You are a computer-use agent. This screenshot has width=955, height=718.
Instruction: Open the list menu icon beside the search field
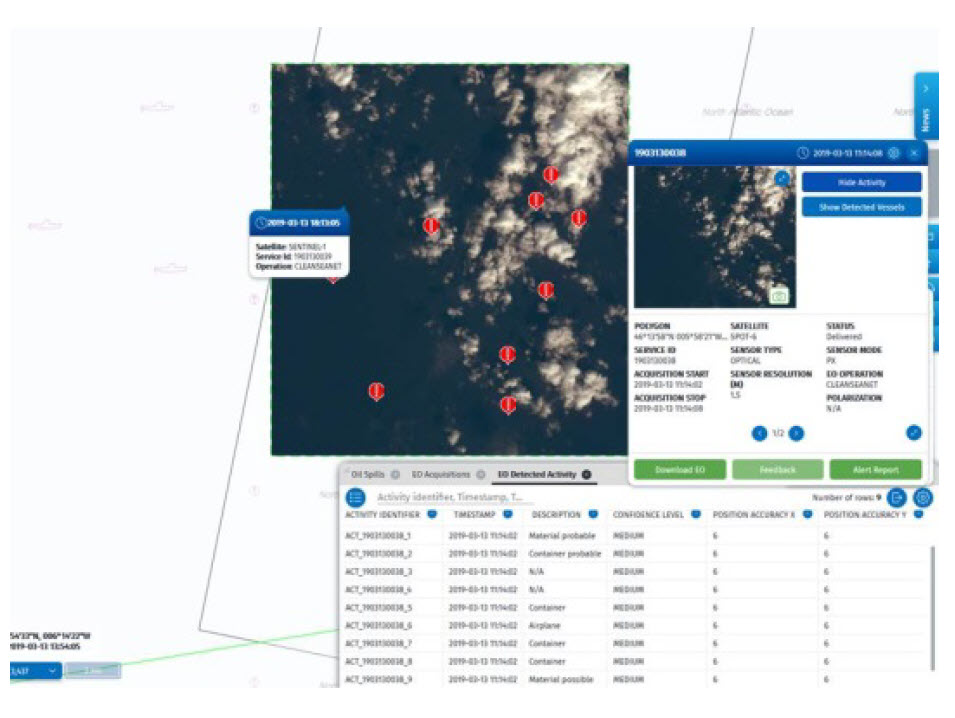(x=356, y=498)
